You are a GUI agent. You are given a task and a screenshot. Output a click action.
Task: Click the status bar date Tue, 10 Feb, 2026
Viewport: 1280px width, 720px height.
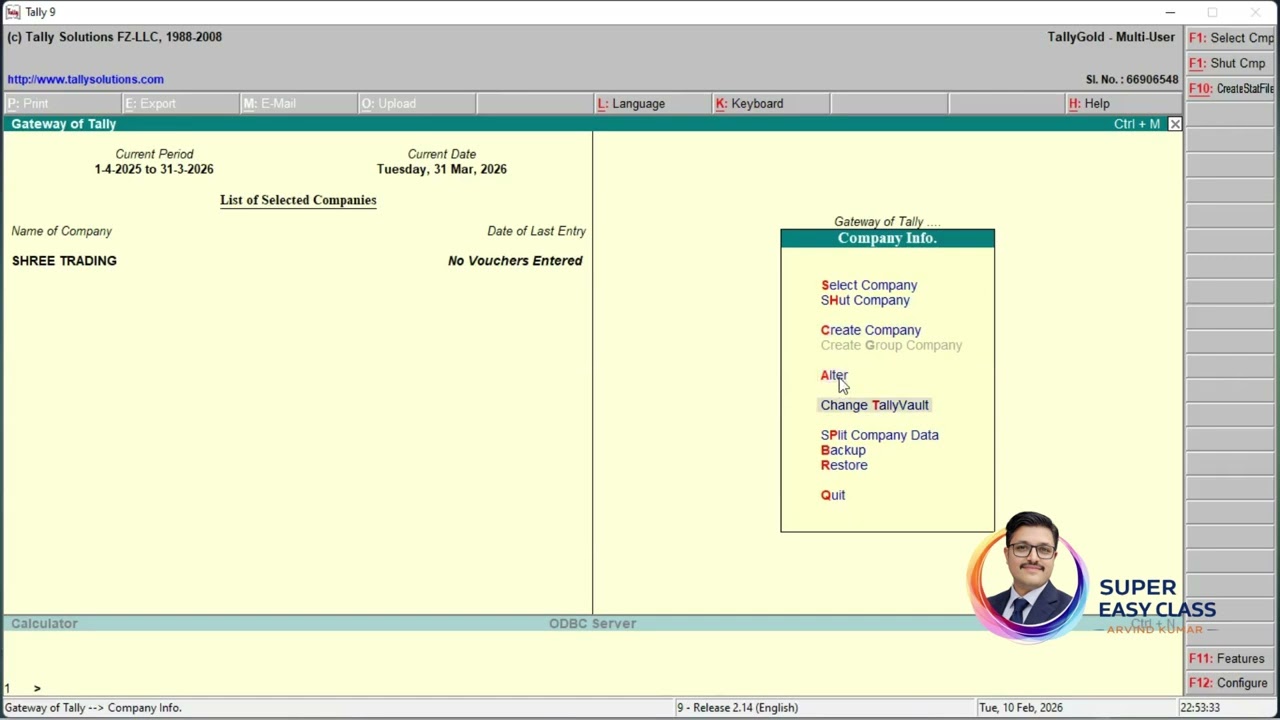(1020, 708)
